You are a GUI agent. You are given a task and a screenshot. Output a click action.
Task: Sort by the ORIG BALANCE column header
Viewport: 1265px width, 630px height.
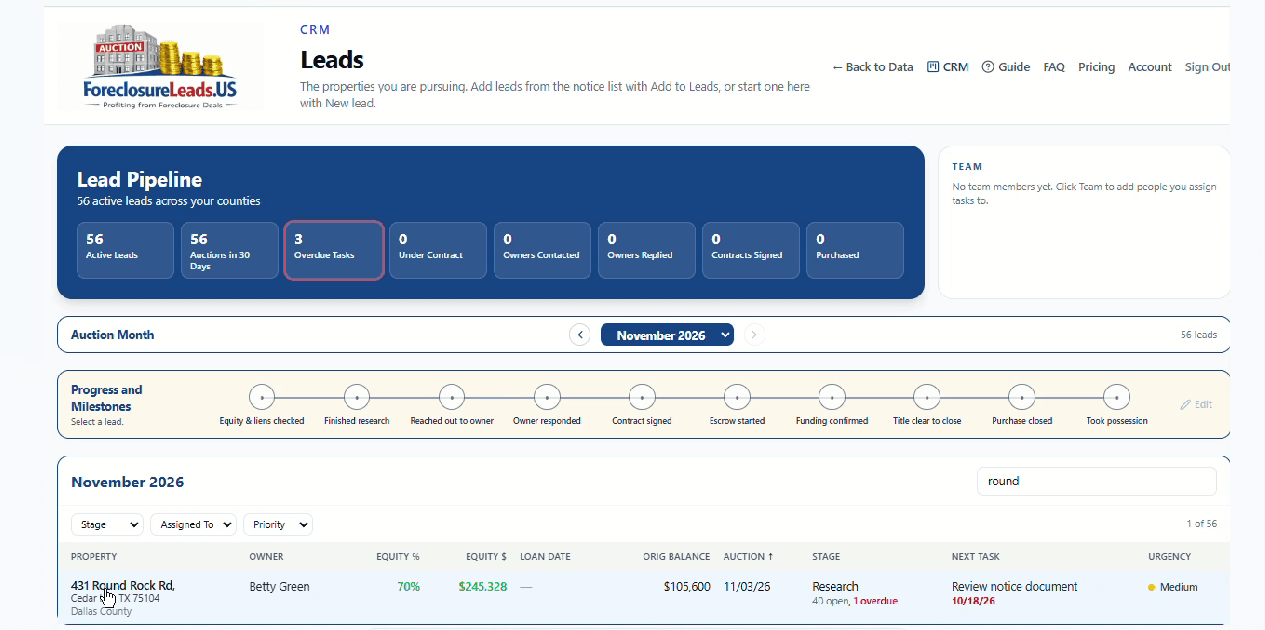pos(677,557)
